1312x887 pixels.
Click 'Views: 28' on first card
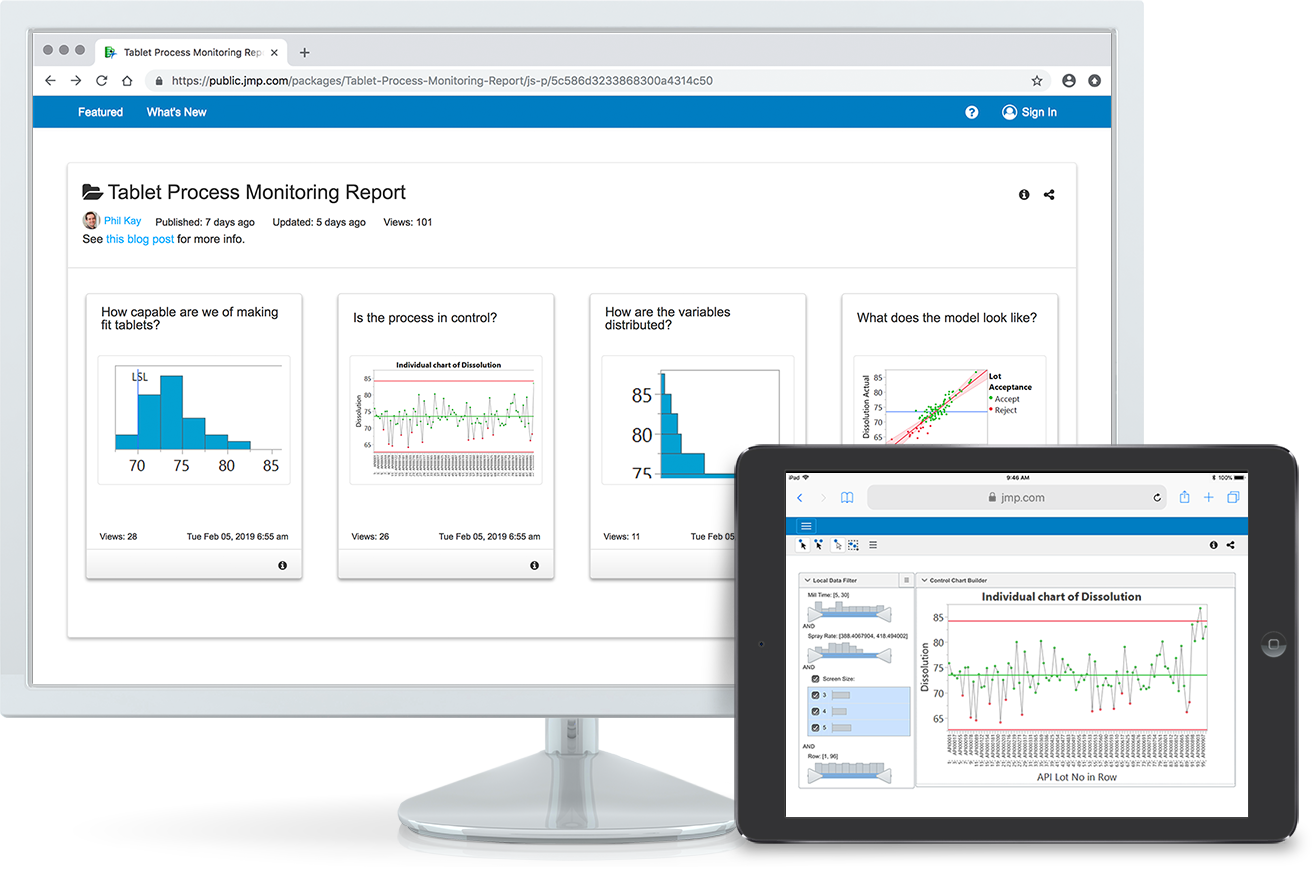coord(118,537)
